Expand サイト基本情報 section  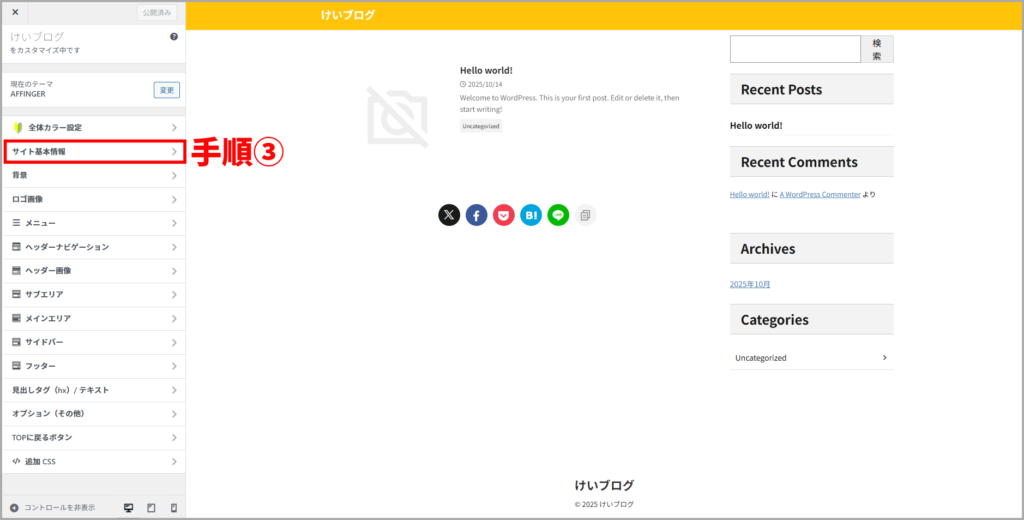(x=94, y=151)
